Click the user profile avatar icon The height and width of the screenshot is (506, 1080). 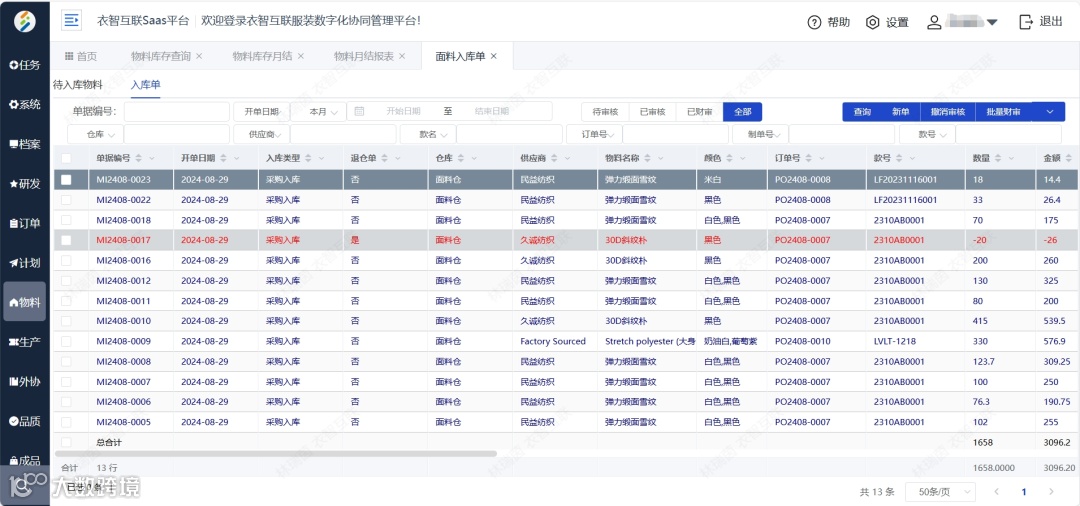(934, 22)
